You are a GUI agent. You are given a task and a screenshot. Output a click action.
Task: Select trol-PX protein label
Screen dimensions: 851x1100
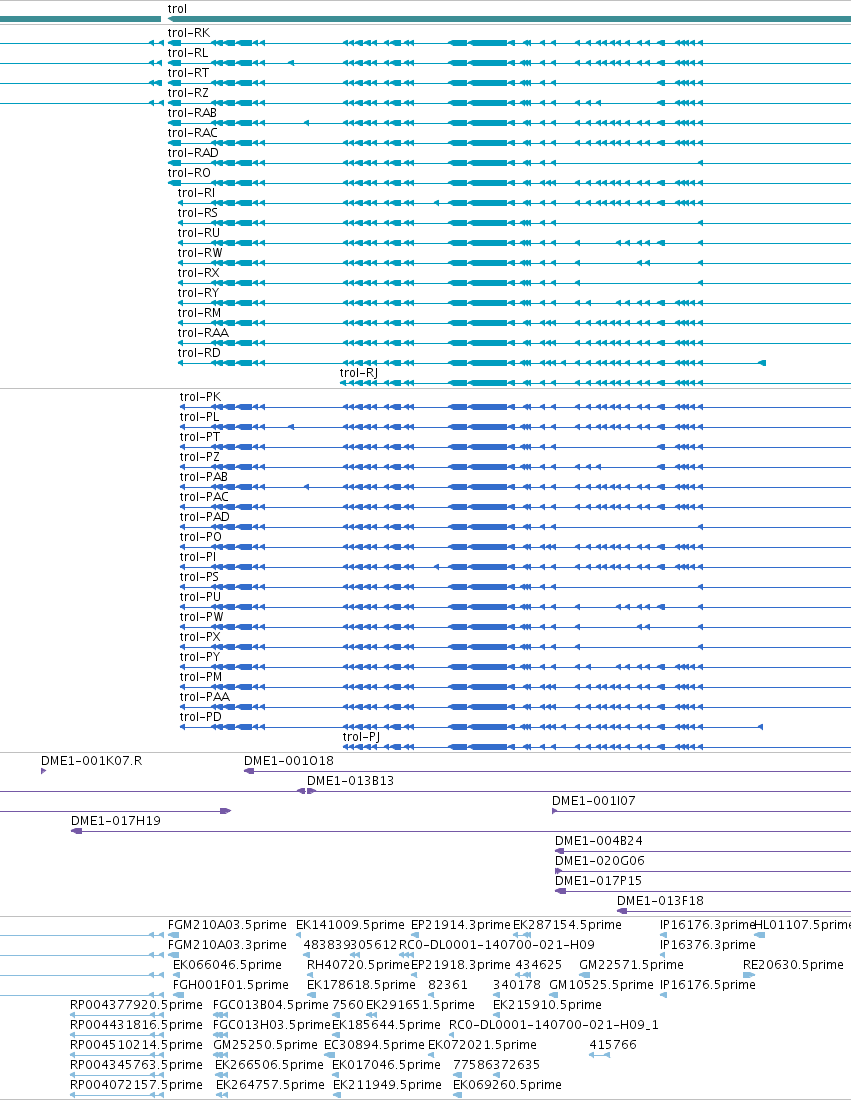pyautogui.click(x=200, y=637)
